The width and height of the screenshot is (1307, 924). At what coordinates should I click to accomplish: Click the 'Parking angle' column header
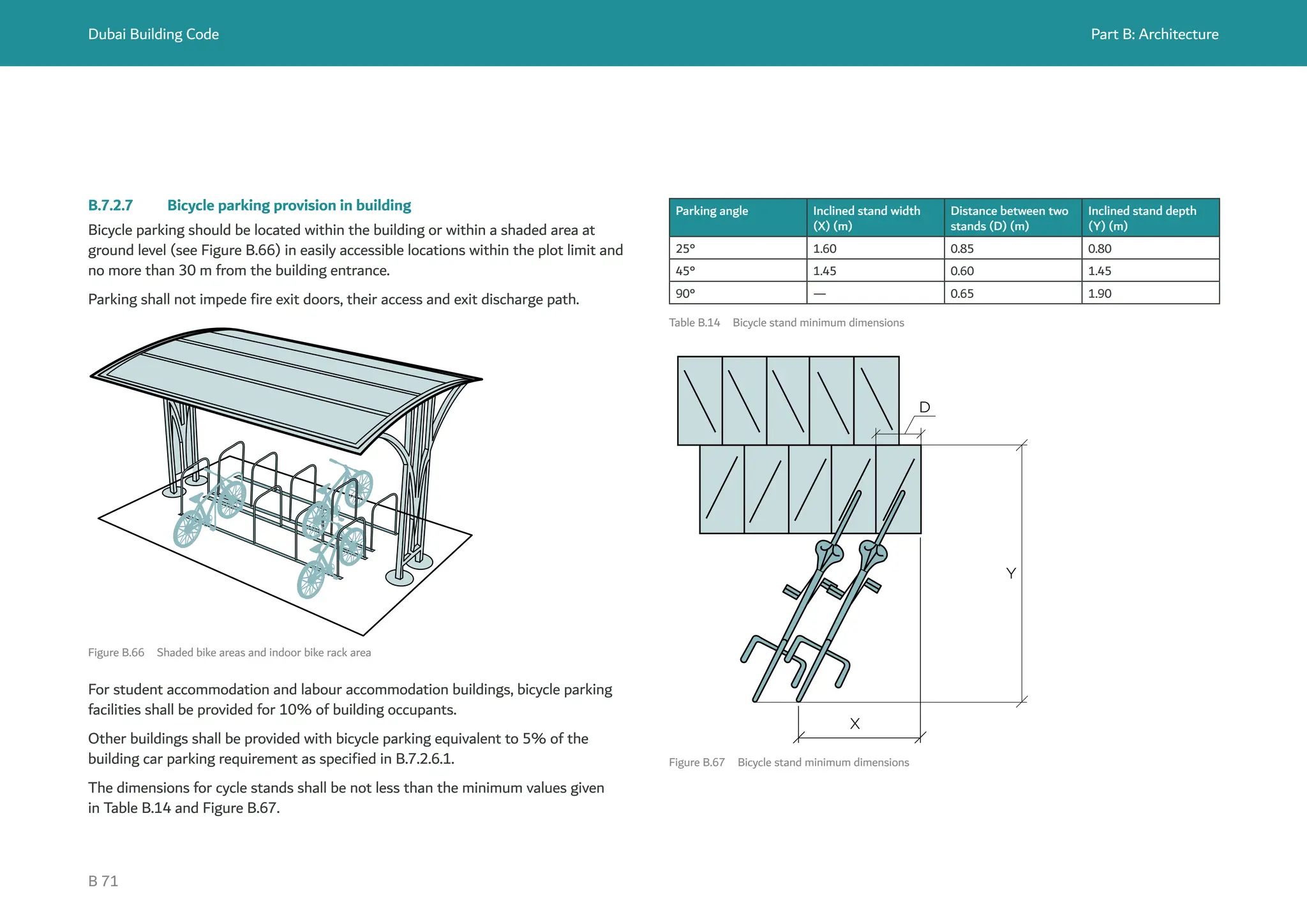tap(712, 211)
